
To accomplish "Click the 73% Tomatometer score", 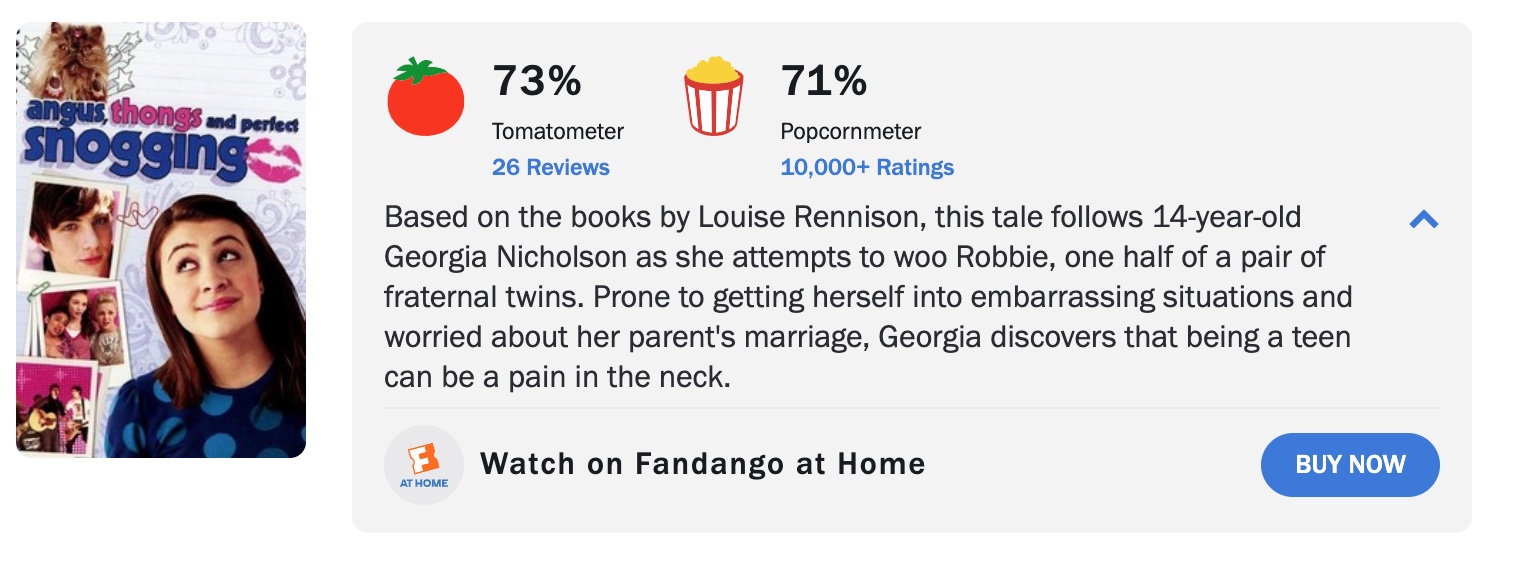I will coord(537,81).
